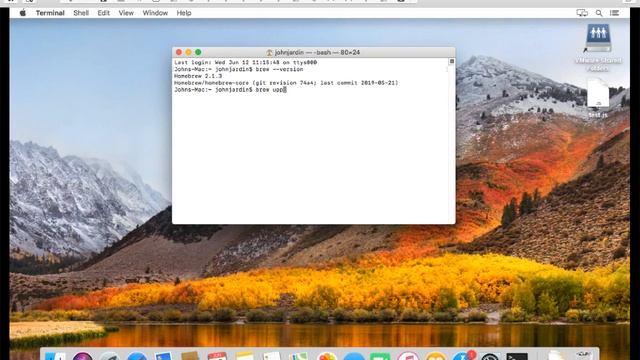Open the Help menu
The image size is (640, 360).
click(x=184, y=13)
